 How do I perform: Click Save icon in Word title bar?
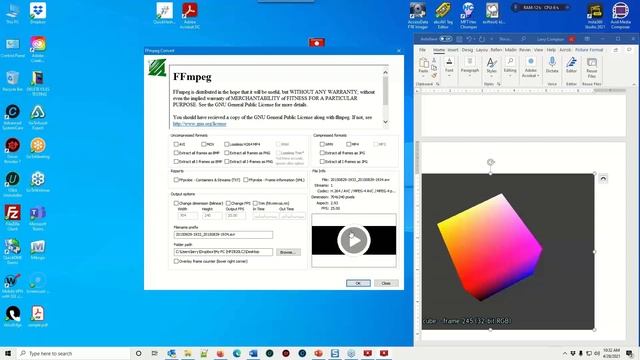[459, 39]
